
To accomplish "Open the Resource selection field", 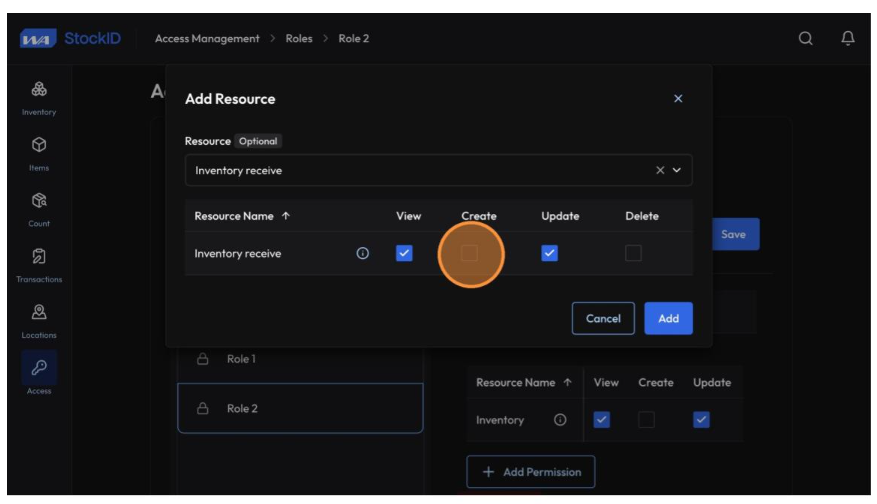I will [x=438, y=170].
